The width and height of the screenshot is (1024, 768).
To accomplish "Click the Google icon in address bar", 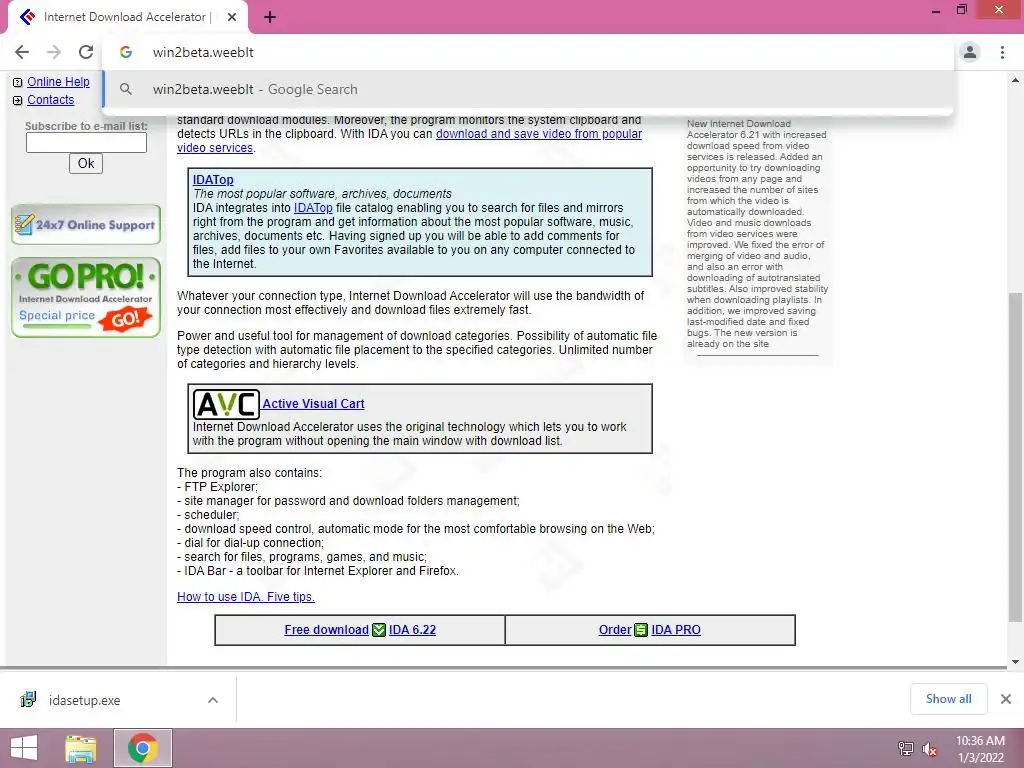I will point(126,52).
